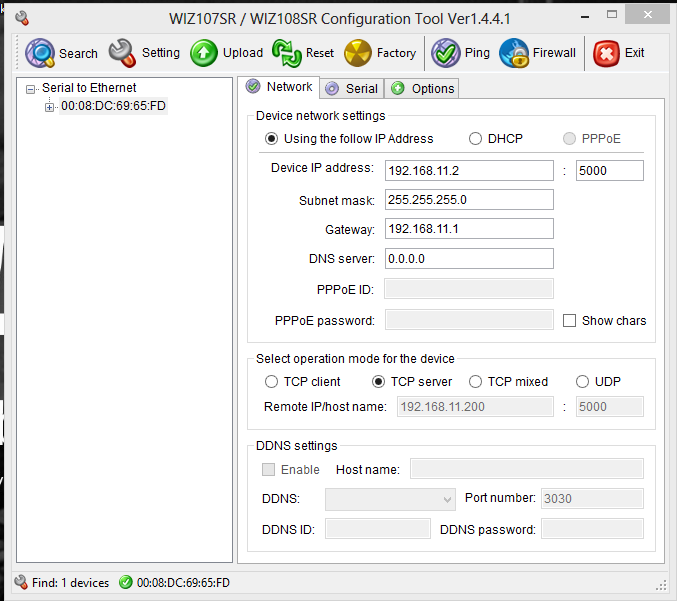Click the Firewall toolbar label
This screenshot has height=601, width=677.
click(x=554, y=53)
